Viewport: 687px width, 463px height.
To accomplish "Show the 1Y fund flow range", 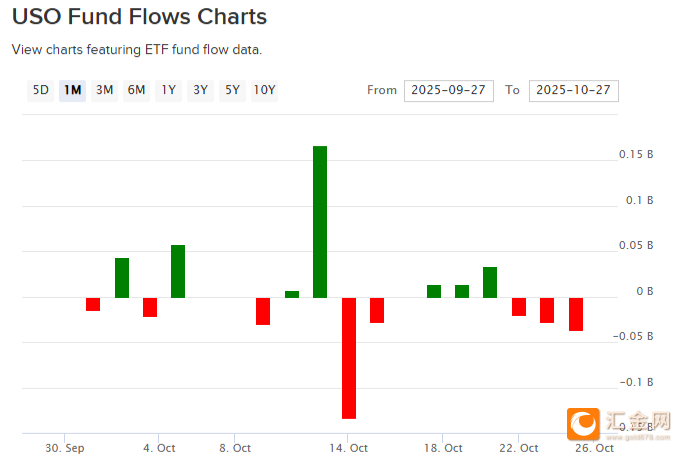I will point(168,90).
